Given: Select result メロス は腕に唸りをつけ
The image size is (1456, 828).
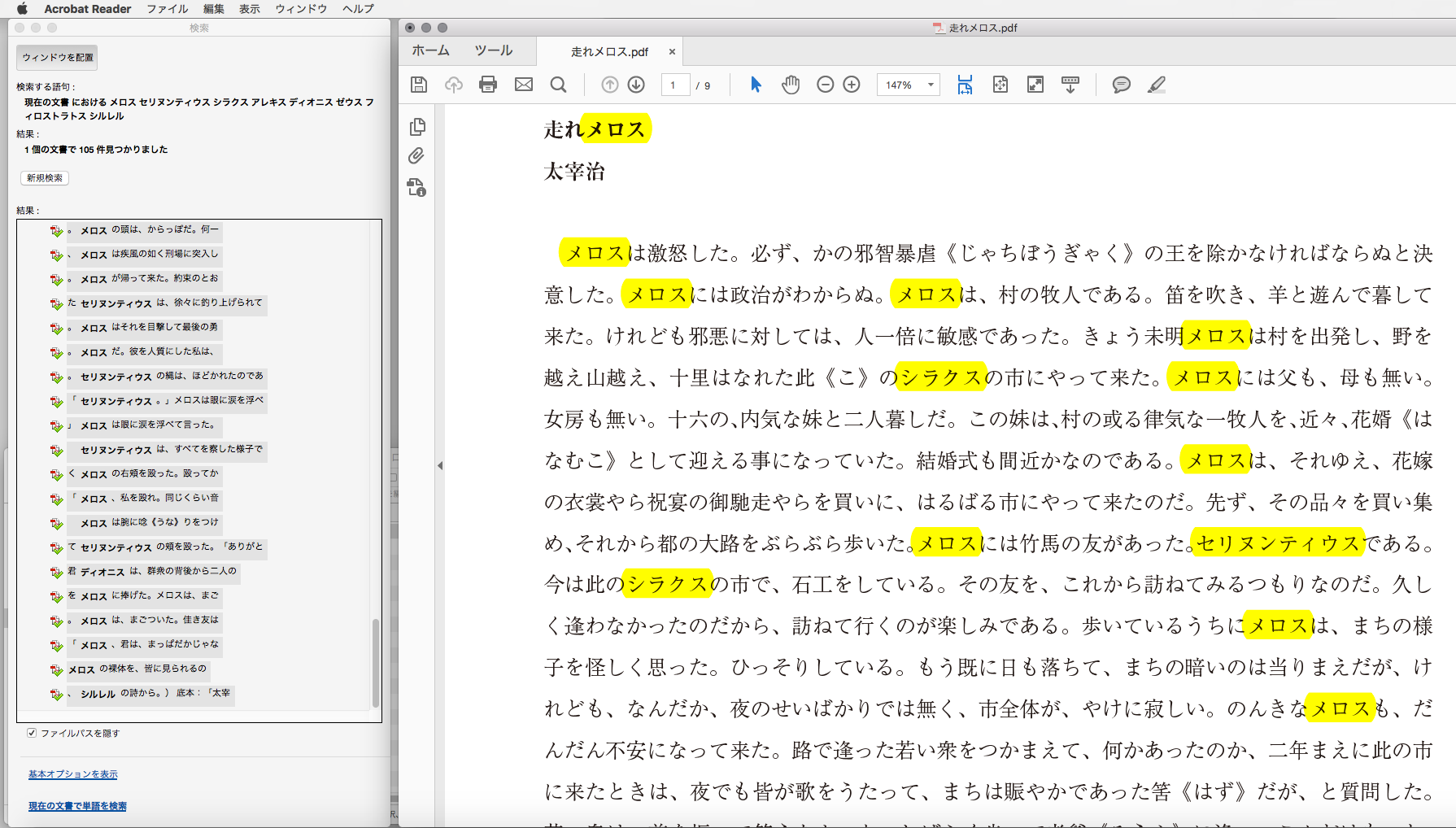Looking at the screenshot, I should [x=144, y=523].
